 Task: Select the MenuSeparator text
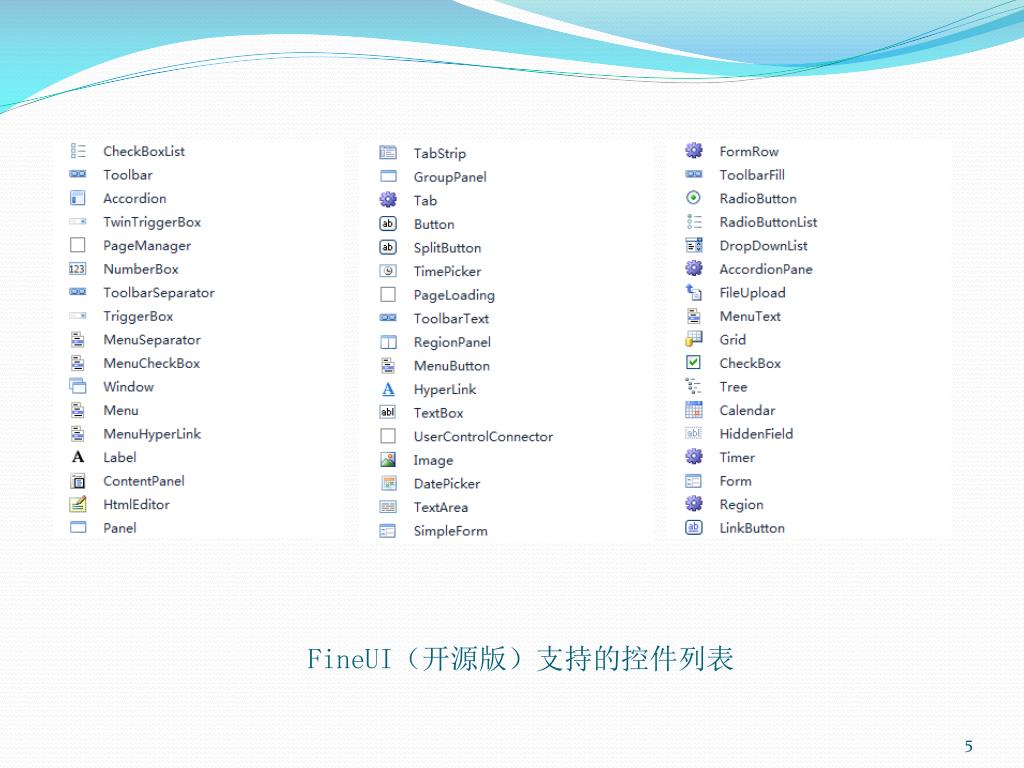pyautogui.click(x=152, y=340)
